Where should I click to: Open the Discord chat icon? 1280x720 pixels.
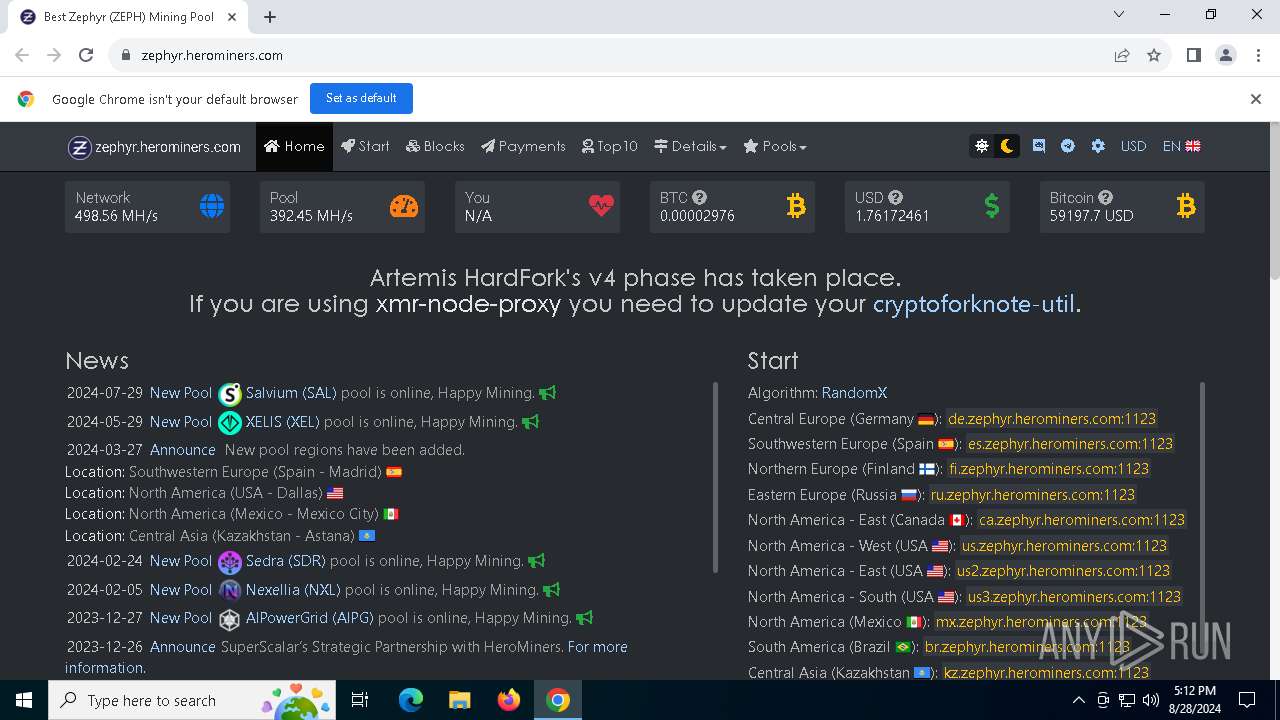pos(1039,146)
